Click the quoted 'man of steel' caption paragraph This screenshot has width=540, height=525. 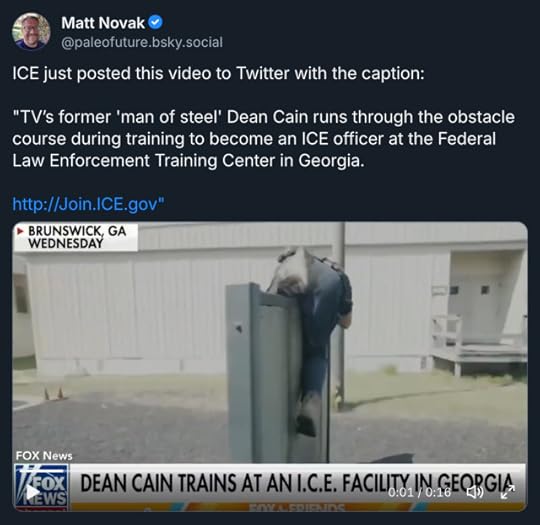263,139
